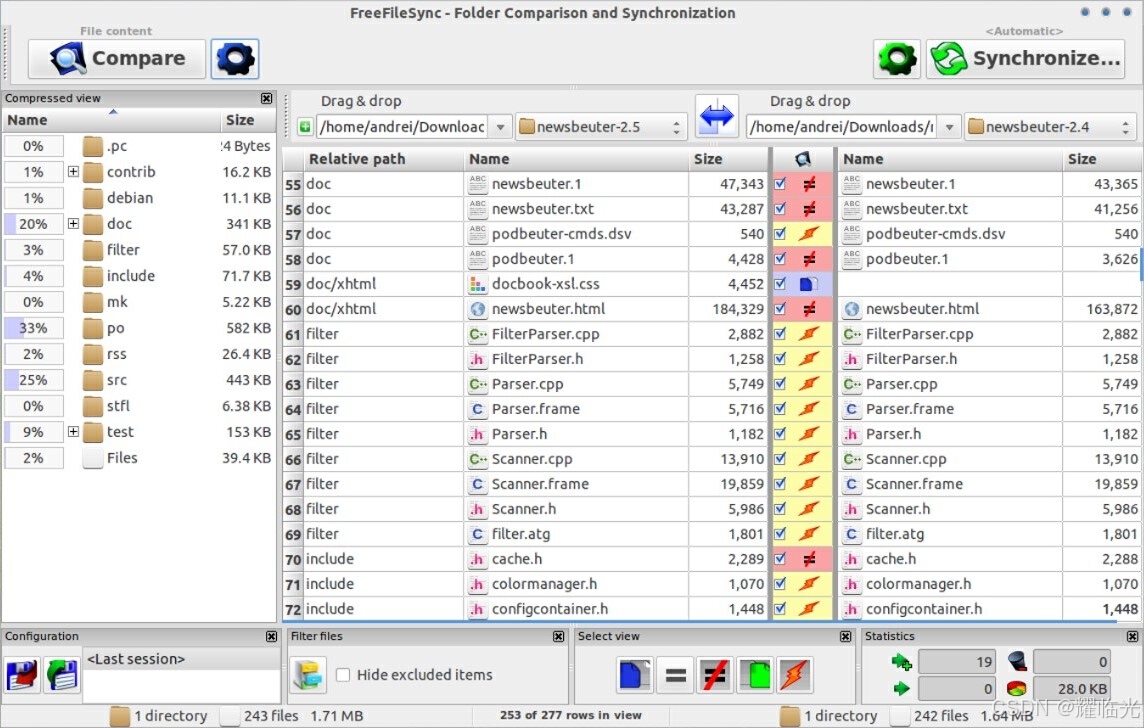This screenshot has height=728, width=1144.
Task: Sort by left Name column header
Action: 576,159
